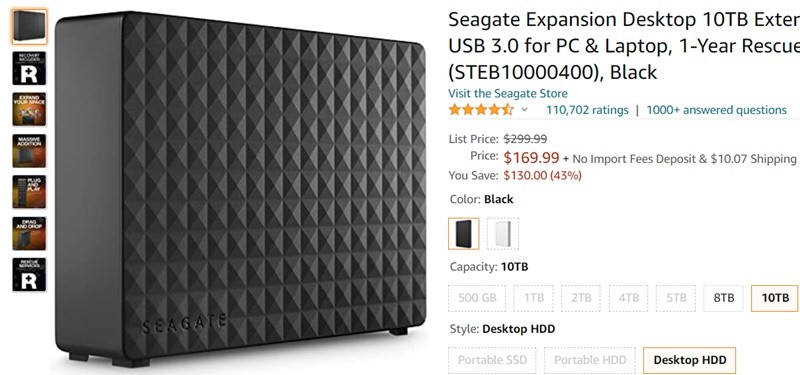Open the Rescue Services thumbnail
Image resolution: width=800 pixels, height=375 pixels.
click(29, 274)
